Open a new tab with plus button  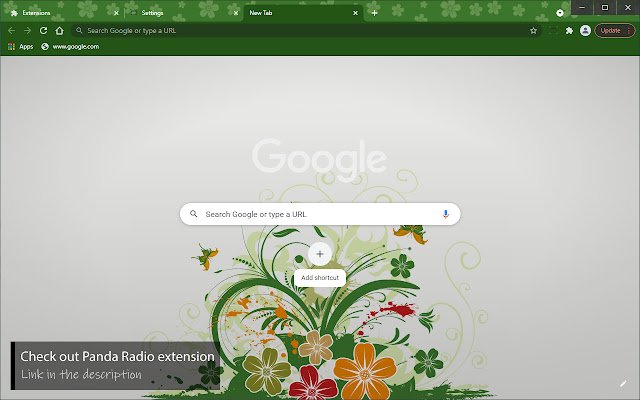[374, 13]
